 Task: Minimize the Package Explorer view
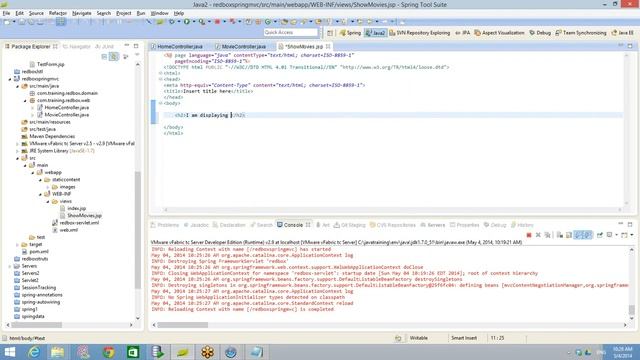pyautogui.click(x=127, y=46)
